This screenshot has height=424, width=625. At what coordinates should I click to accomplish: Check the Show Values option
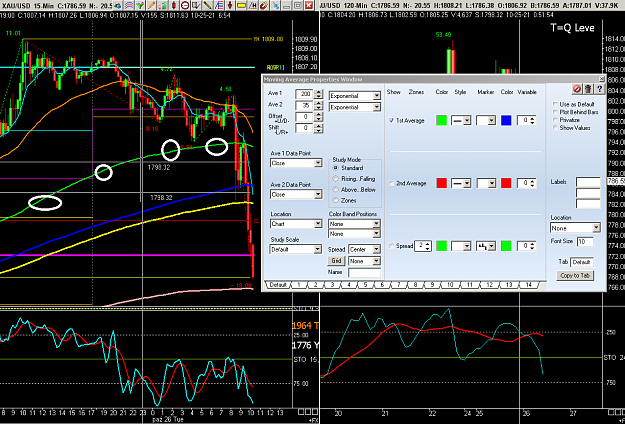555,128
